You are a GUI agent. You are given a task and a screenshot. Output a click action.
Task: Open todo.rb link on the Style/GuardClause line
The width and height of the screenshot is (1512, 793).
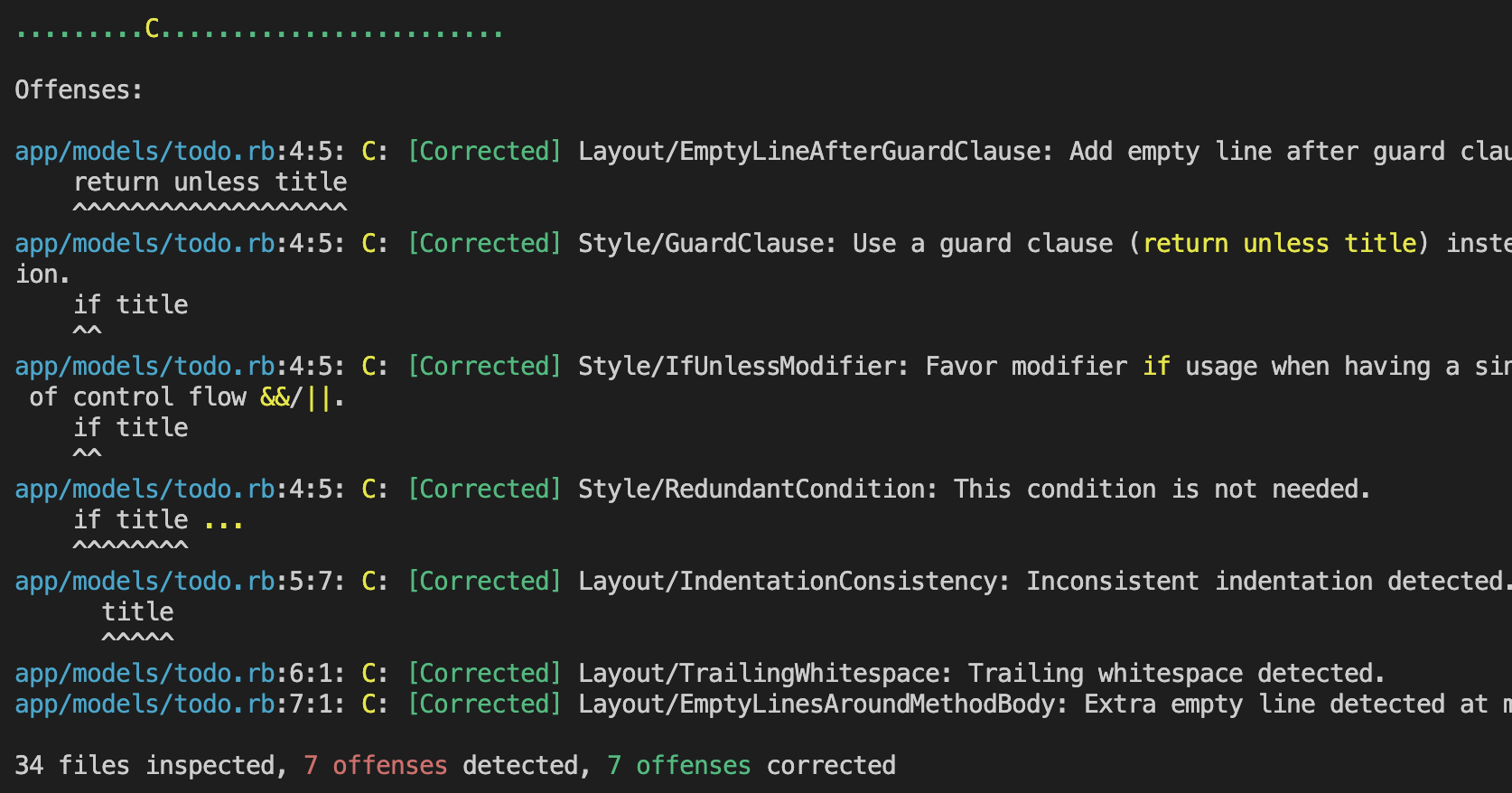(x=145, y=244)
